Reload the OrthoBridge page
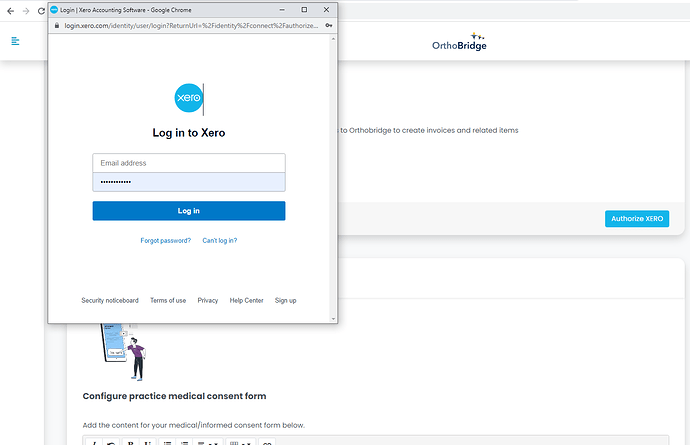 coord(41,11)
